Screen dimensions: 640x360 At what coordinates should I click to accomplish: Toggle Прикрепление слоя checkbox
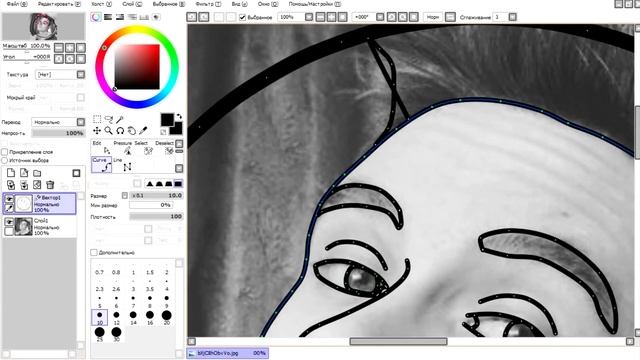point(4,152)
